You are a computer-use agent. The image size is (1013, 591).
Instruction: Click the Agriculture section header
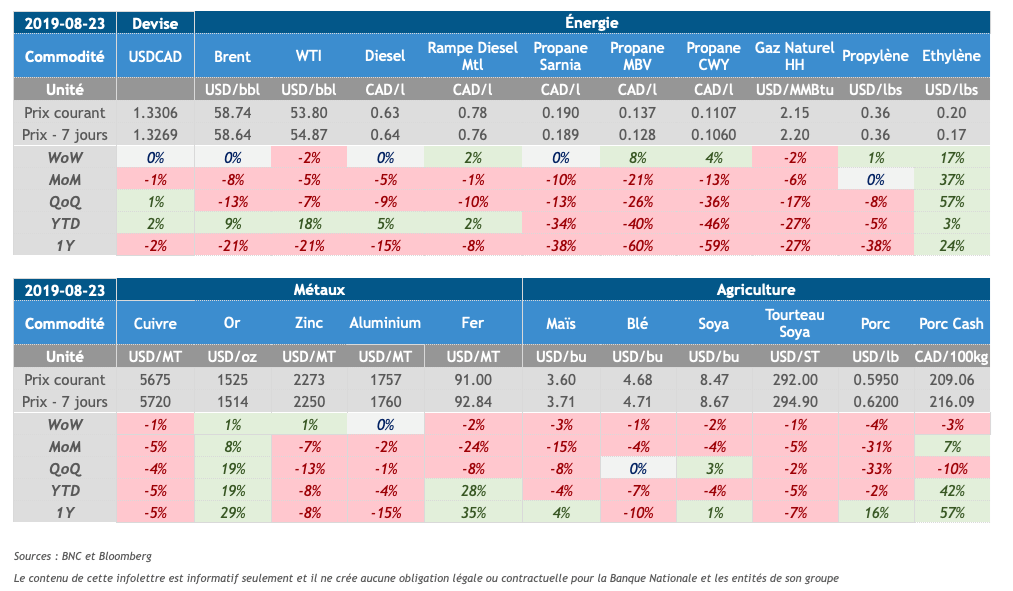click(x=755, y=290)
